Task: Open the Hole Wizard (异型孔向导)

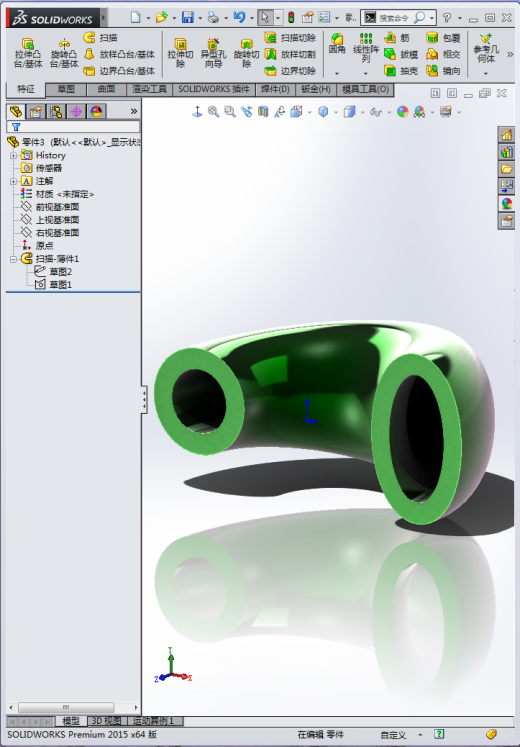Action: coord(213,54)
